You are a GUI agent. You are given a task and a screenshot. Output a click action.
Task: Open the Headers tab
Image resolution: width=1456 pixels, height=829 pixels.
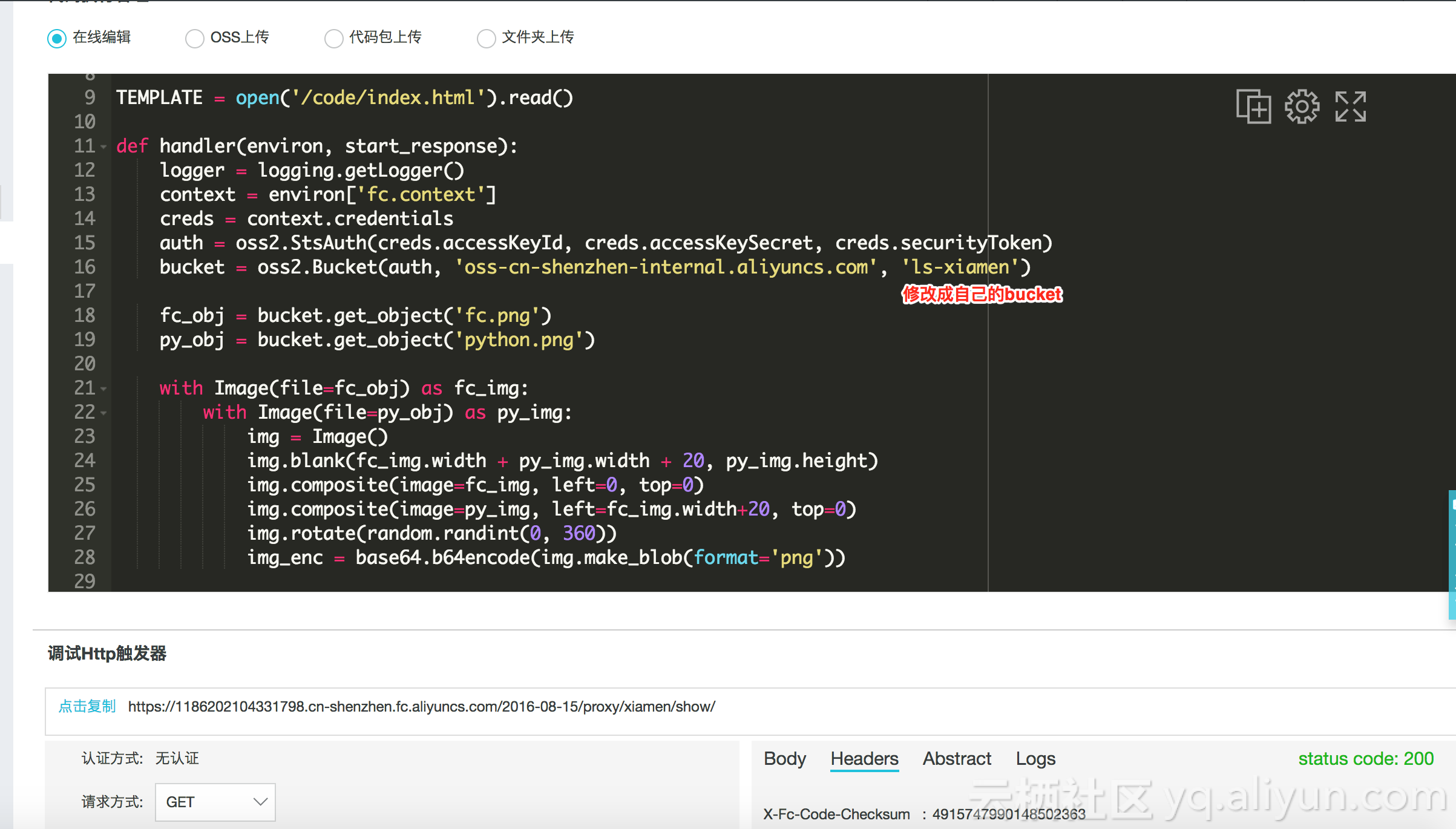pyautogui.click(x=864, y=758)
